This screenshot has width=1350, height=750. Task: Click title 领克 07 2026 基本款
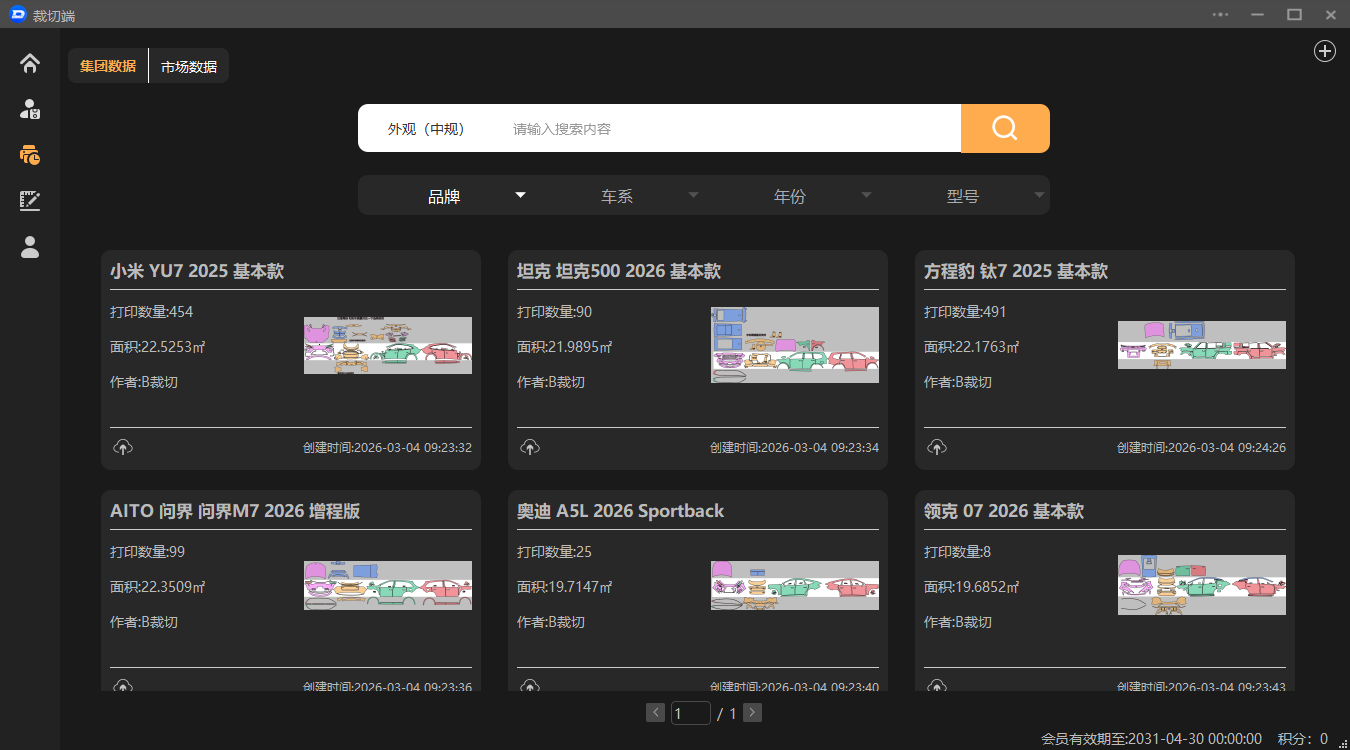(x=1004, y=511)
